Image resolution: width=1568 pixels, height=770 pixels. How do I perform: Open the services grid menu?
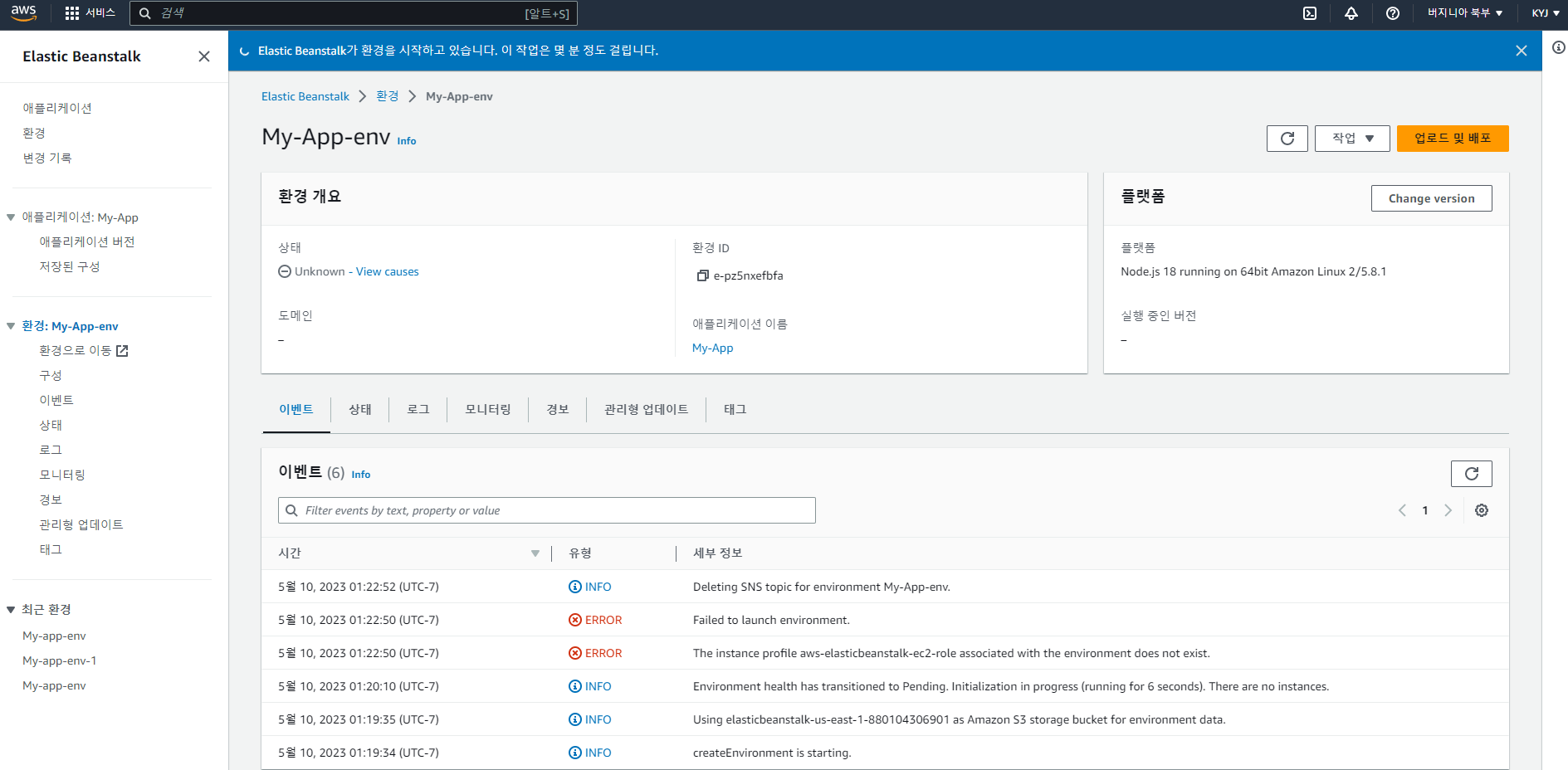(x=72, y=13)
